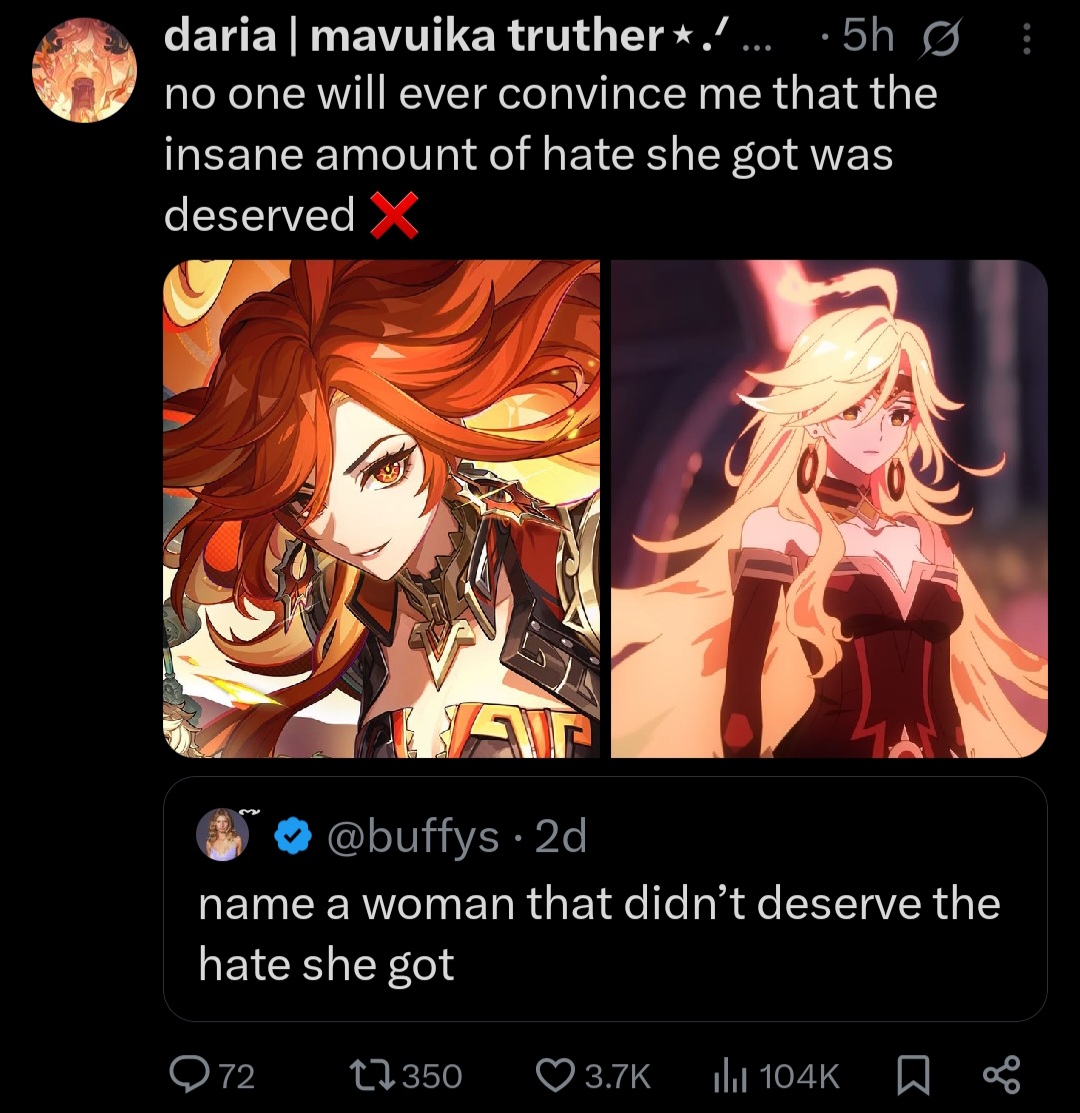Viewport: 1080px width, 1113px height.
Task: Visit the @buffys handle link
Action: click(413, 836)
